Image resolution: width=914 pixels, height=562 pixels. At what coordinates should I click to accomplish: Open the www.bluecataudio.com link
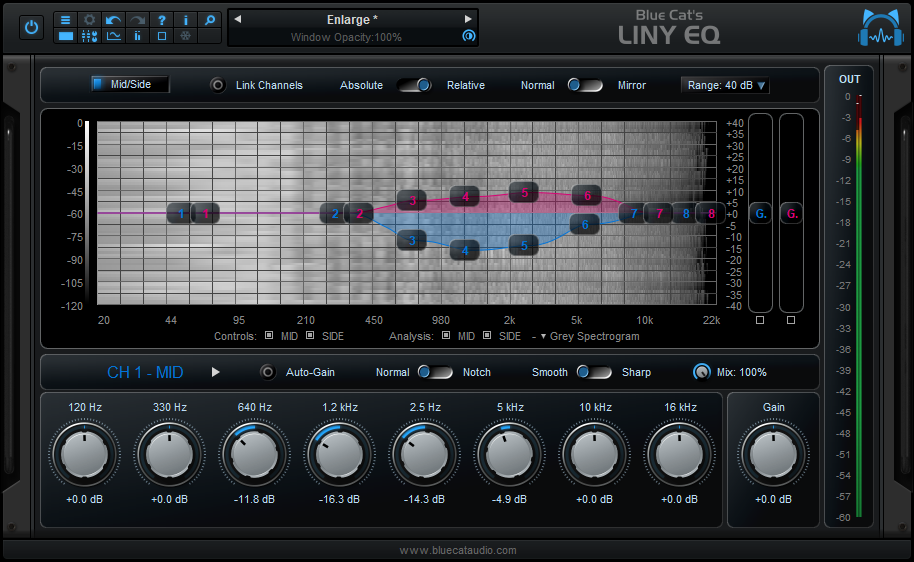(457, 550)
